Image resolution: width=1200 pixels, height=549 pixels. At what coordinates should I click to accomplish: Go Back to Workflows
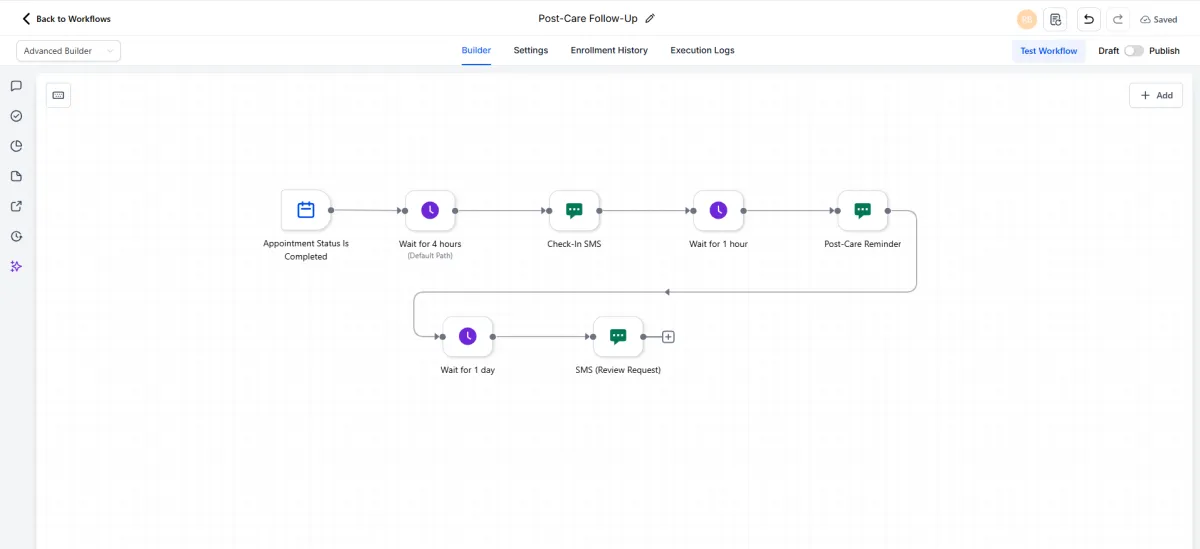pos(66,19)
